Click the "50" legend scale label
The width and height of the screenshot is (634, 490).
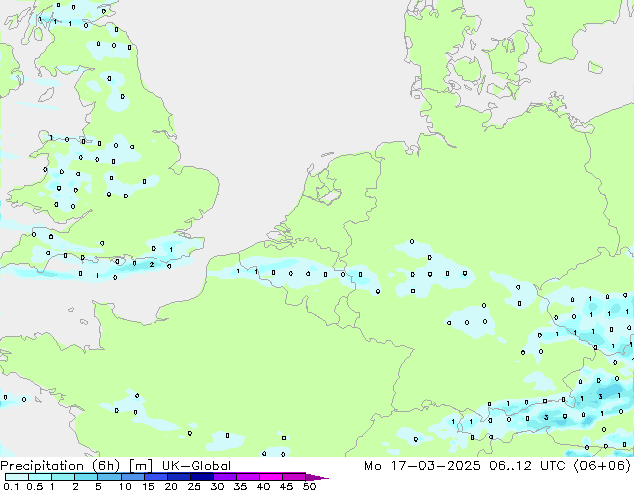click(309, 486)
